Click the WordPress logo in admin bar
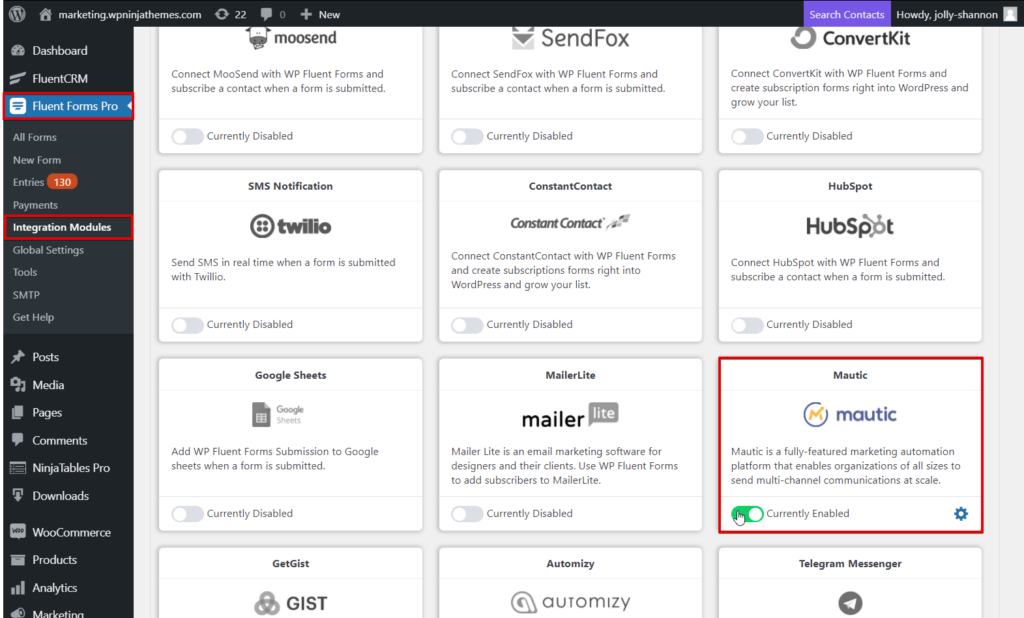Viewport: 1024px width, 618px height. 17,14
